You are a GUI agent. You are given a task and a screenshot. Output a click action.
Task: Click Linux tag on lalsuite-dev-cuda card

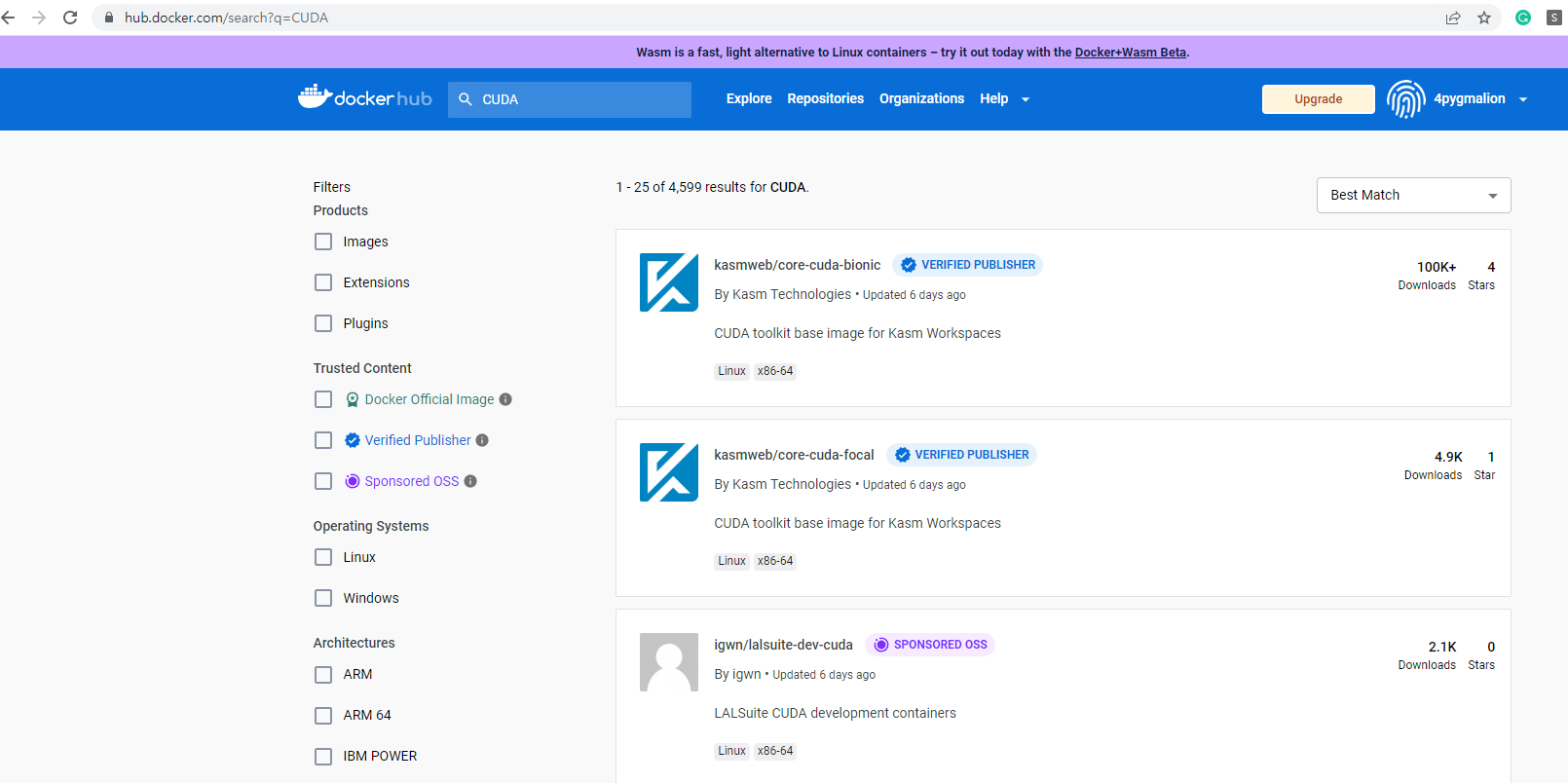point(731,751)
